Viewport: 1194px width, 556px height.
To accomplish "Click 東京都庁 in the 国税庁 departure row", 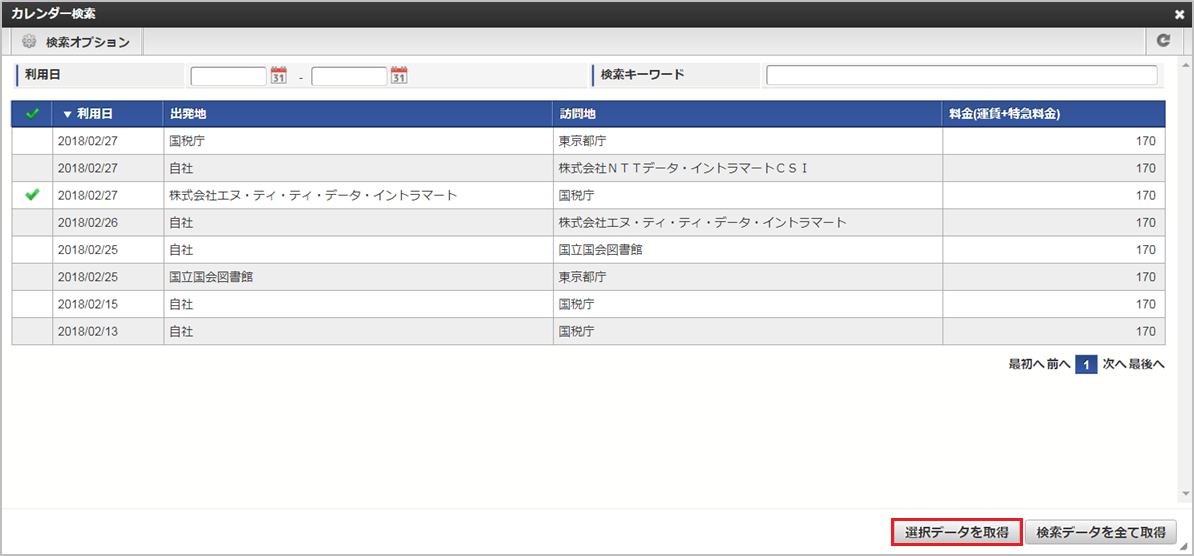I will (583, 141).
